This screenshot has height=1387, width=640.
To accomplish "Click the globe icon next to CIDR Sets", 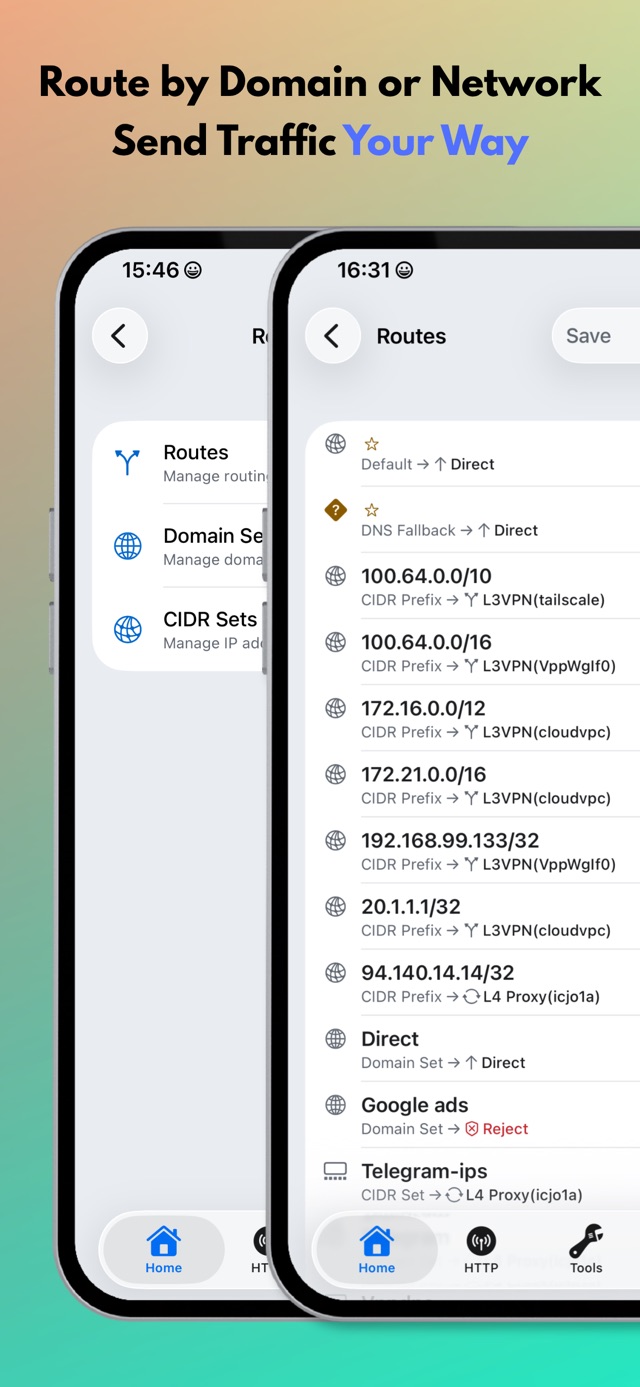I will click(127, 629).
